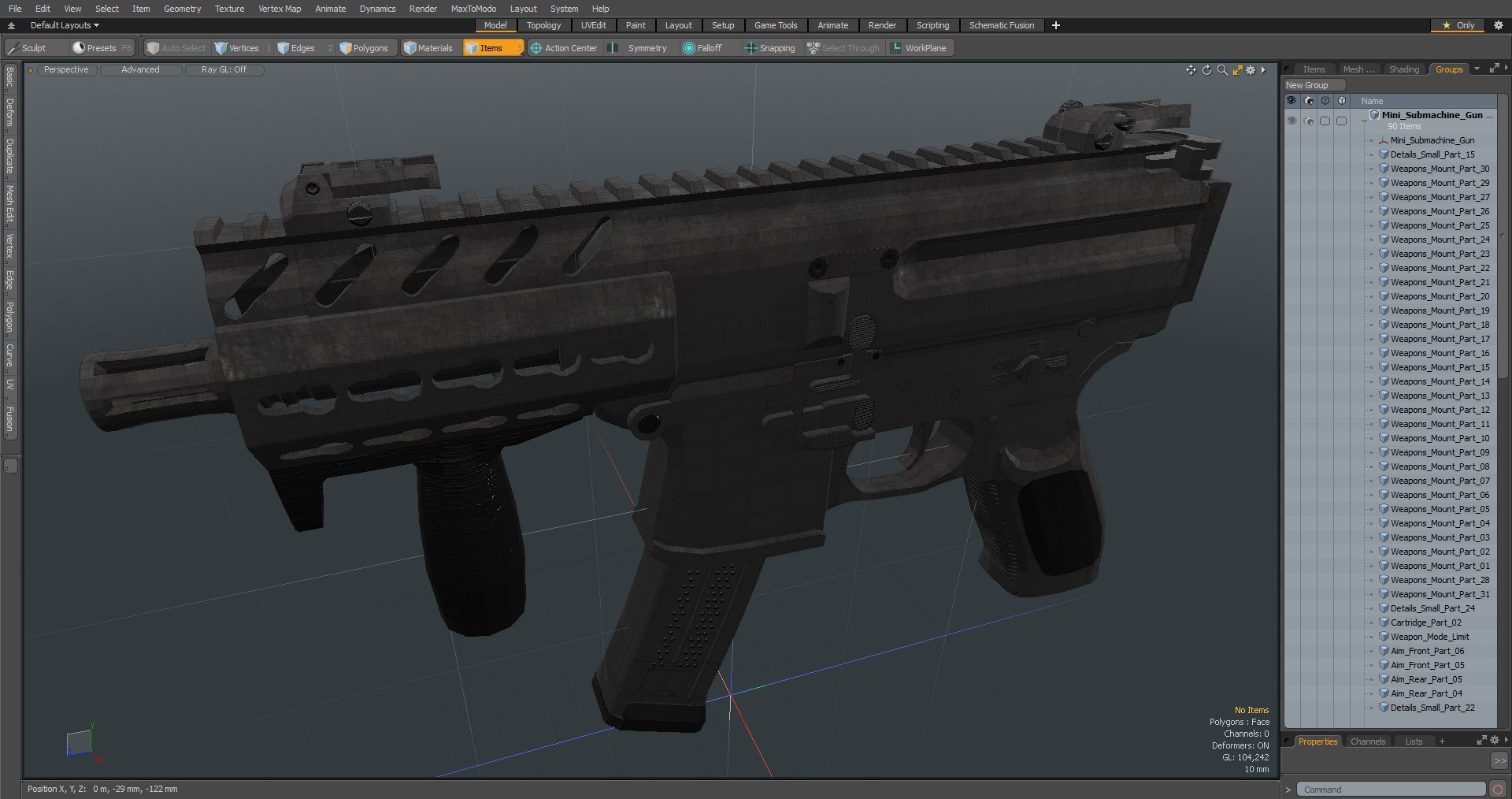Viewport: 1512px width, 799px height.
Task: Open the Default Layouts dropdown
Action: coord(65,25)
